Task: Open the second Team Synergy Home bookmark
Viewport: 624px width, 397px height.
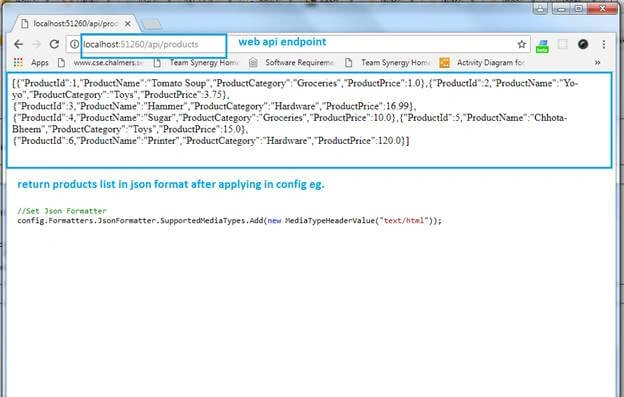Action: pyautogui.click(x=388, y=62)
